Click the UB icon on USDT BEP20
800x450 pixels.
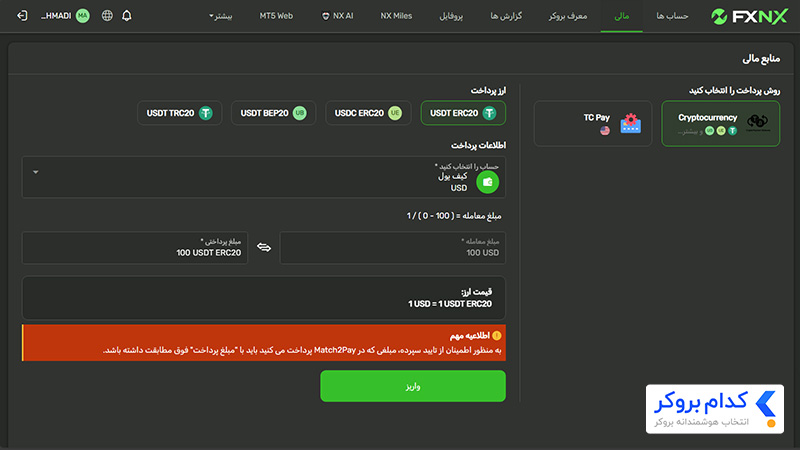point(299,113)
